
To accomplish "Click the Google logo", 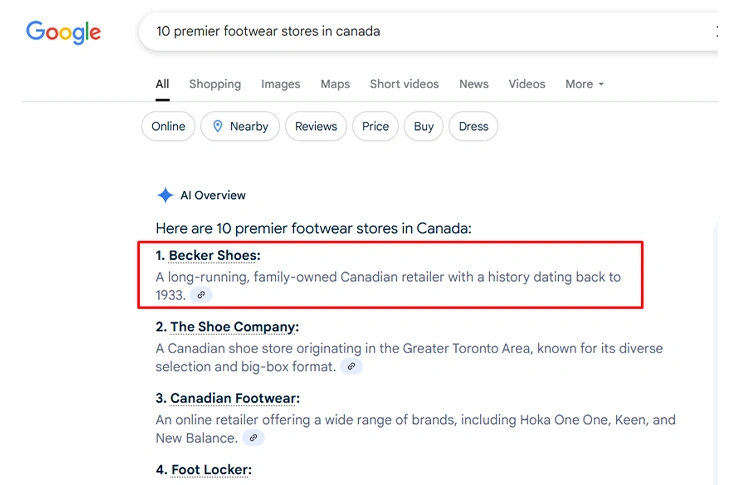I will click(x=63, y=32).
